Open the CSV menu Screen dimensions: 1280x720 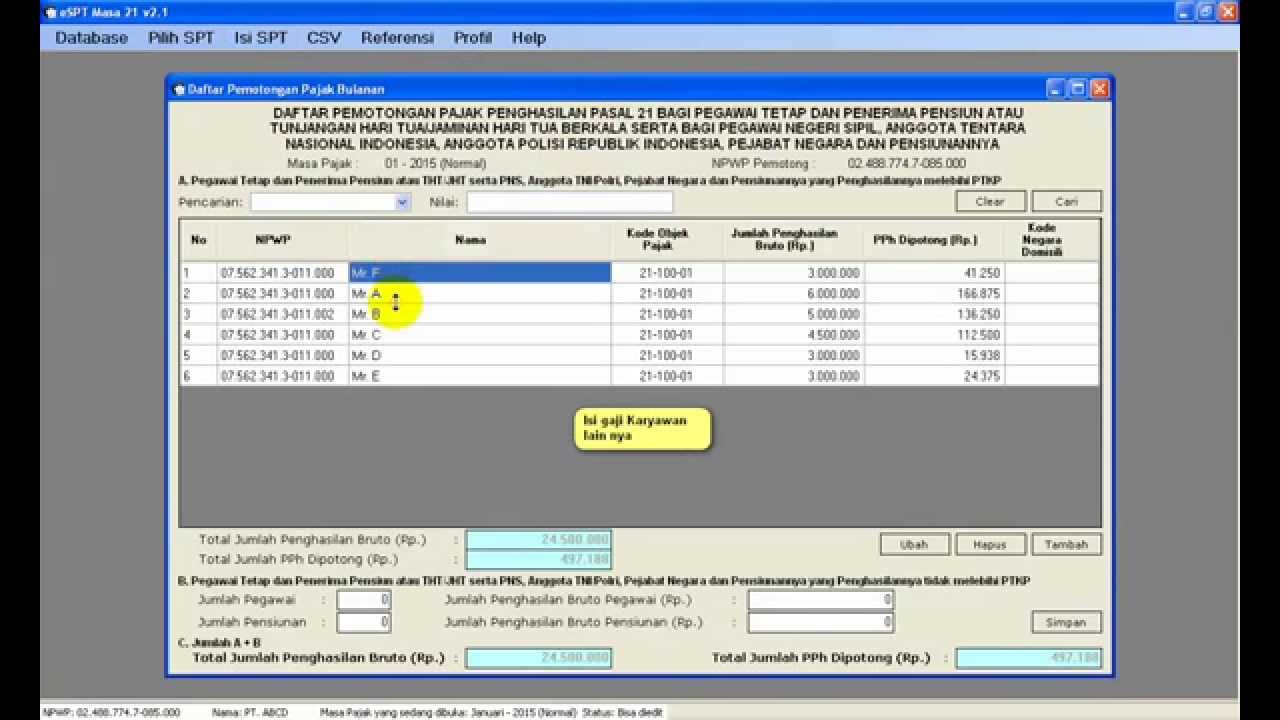point(324,38)
